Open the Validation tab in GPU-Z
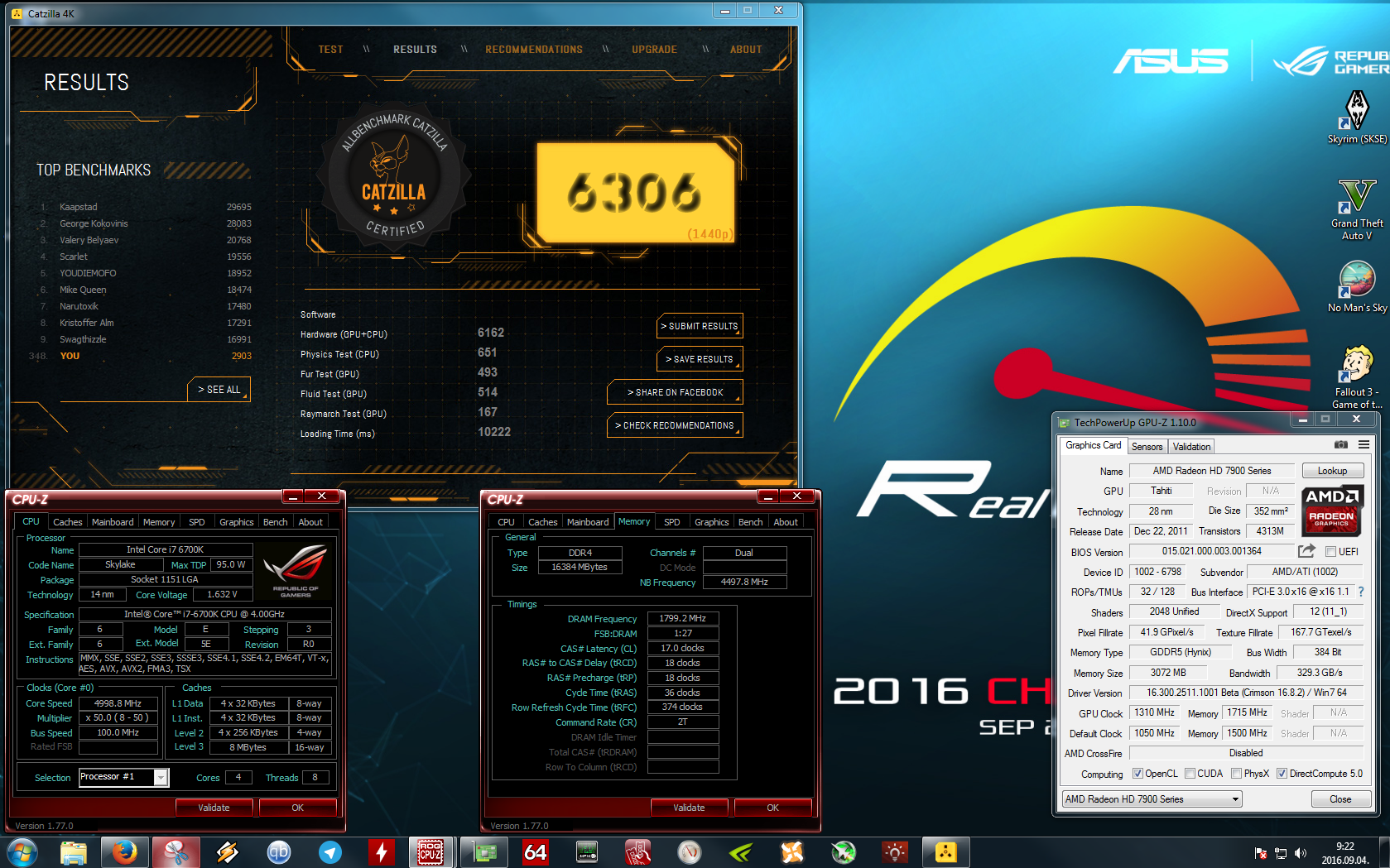 pos(1191,447)
